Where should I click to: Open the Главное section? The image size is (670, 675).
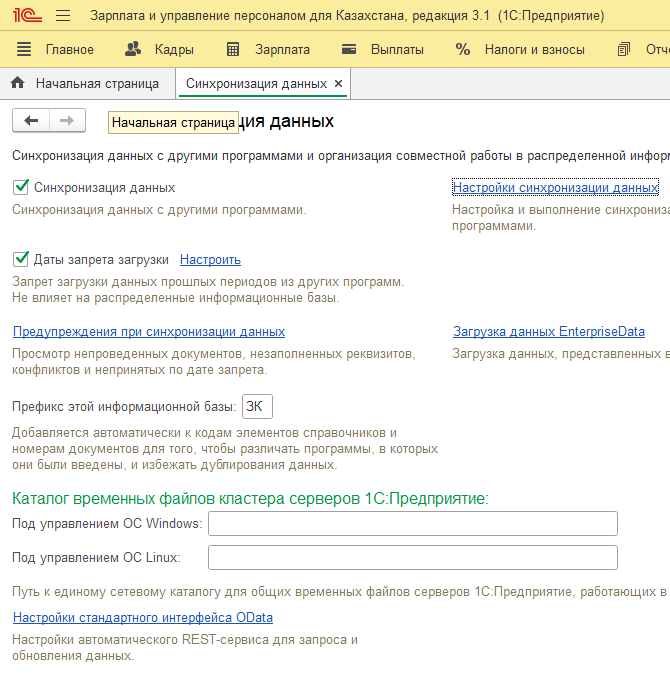[56, 49]
